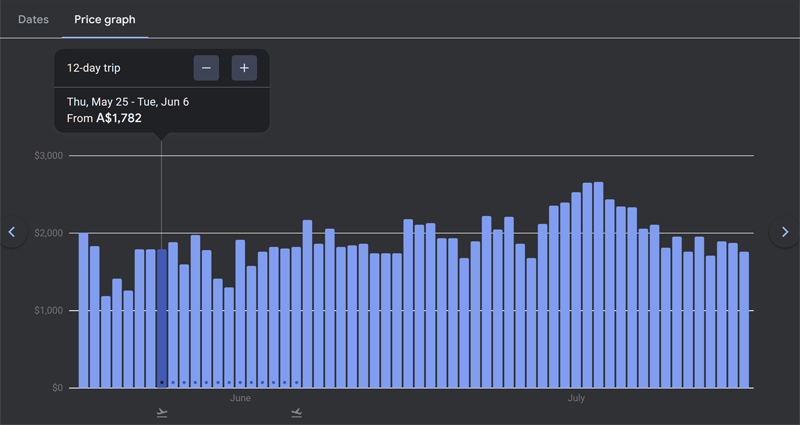The image size is (800, 425).
Task: Increase trip length with plus button
Action: 244,68
